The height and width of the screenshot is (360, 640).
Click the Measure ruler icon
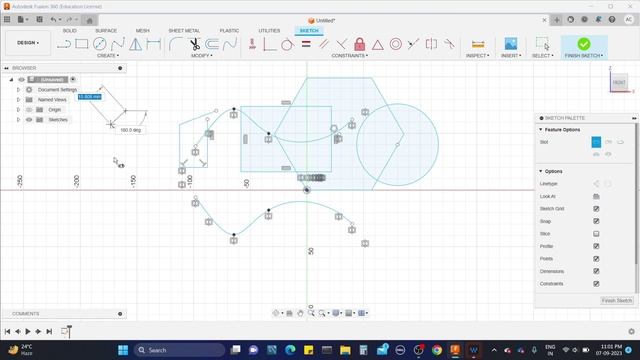pyautogui.click(x=478, y=44)
